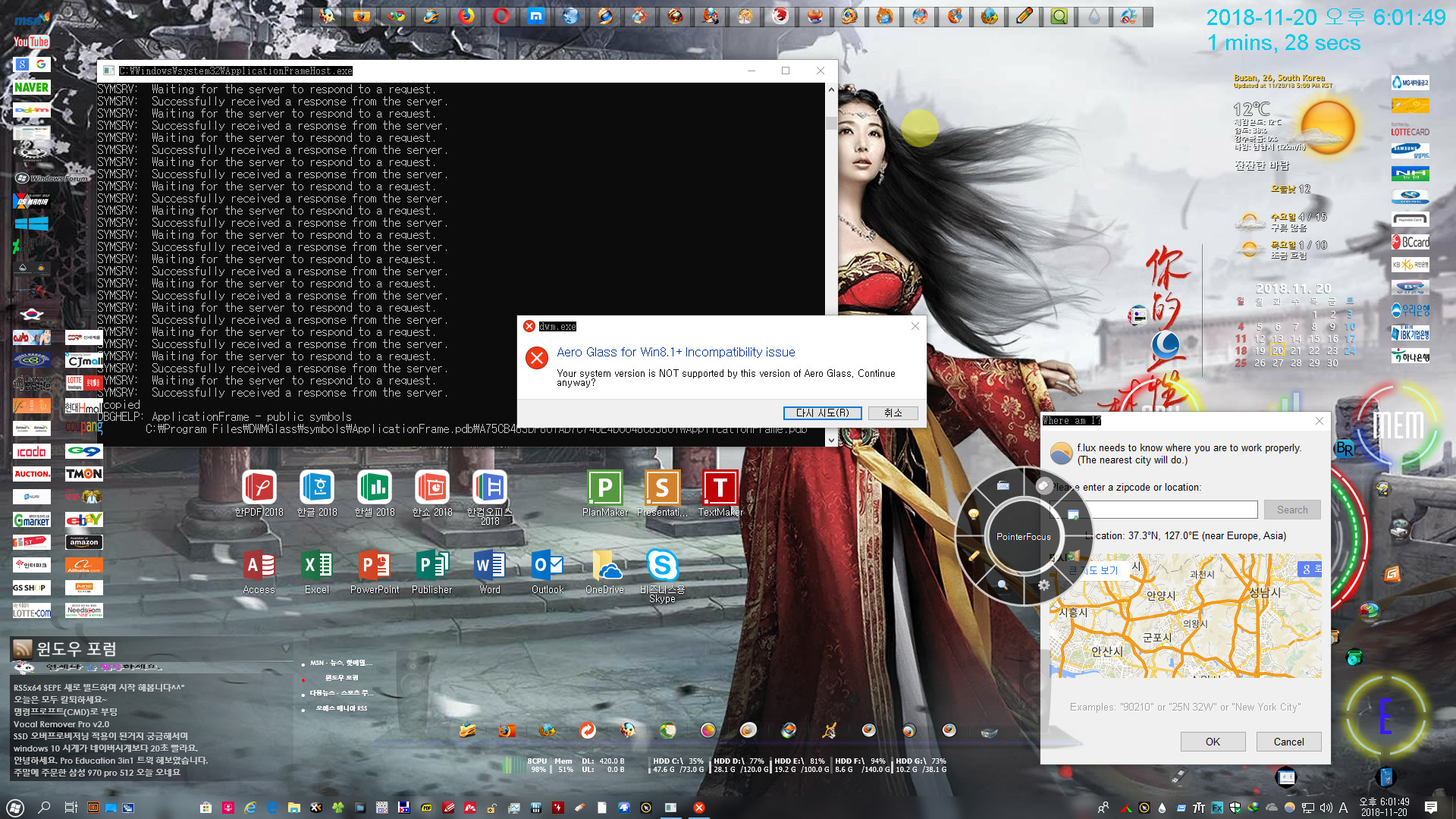
Task: Click the map preview in f.lux dialog
Action: [1185, 615]
